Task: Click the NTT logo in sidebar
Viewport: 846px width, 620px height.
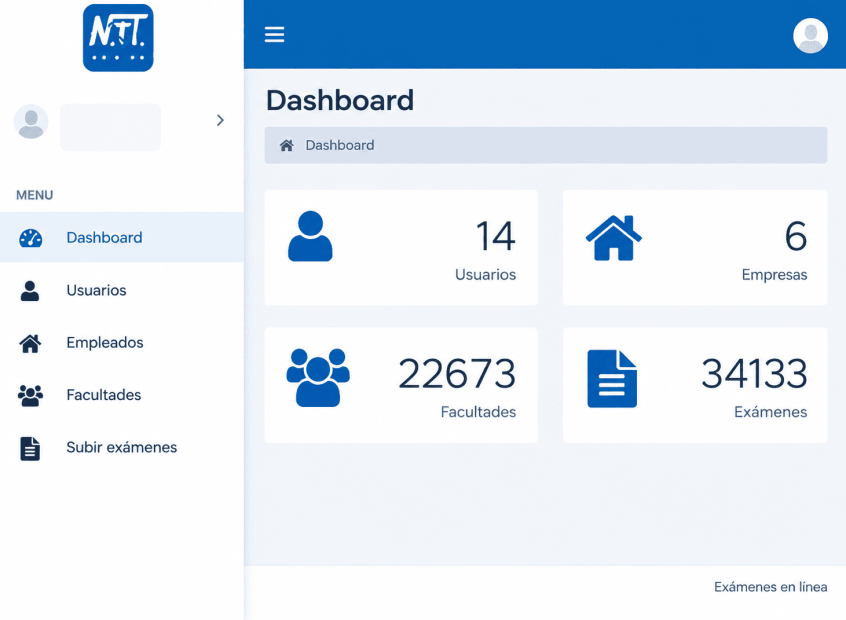Action: click(118, 38)
